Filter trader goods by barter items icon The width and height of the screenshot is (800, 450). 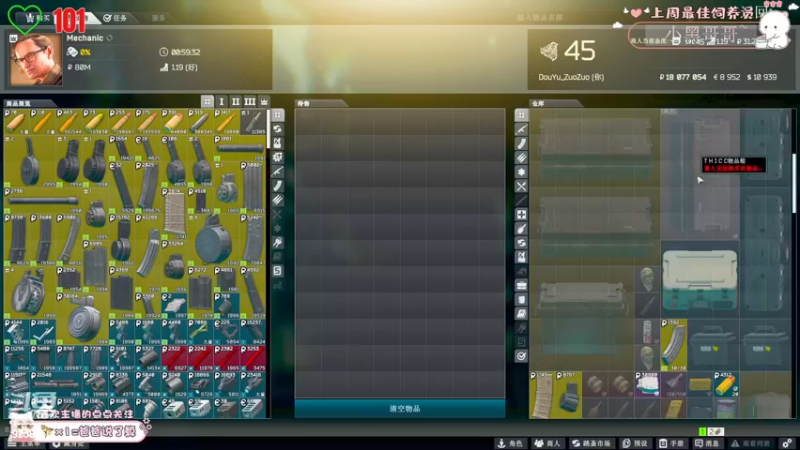(x=278, y=129)
